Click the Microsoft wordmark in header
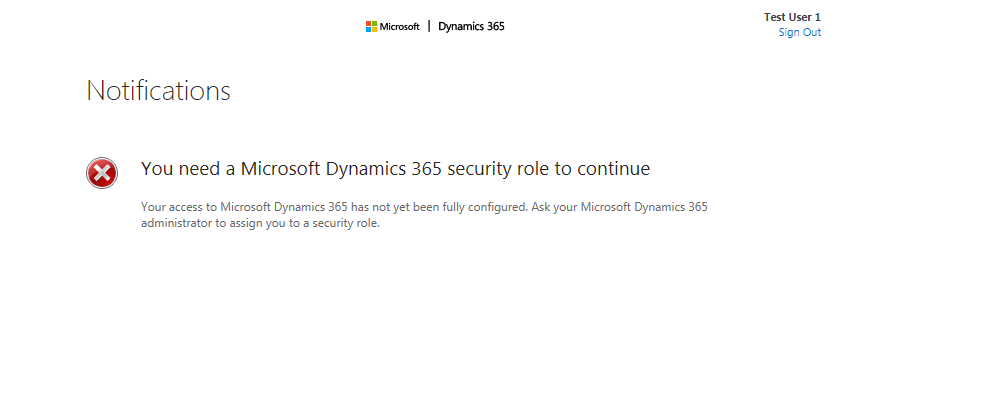This screenshot has height=403, width=1004. tap(400, 26)
